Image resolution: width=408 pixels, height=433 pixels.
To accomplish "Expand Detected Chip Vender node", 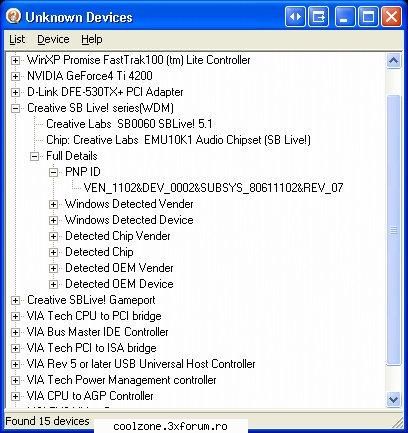I will pyautogui.click(x=53, y=236).
